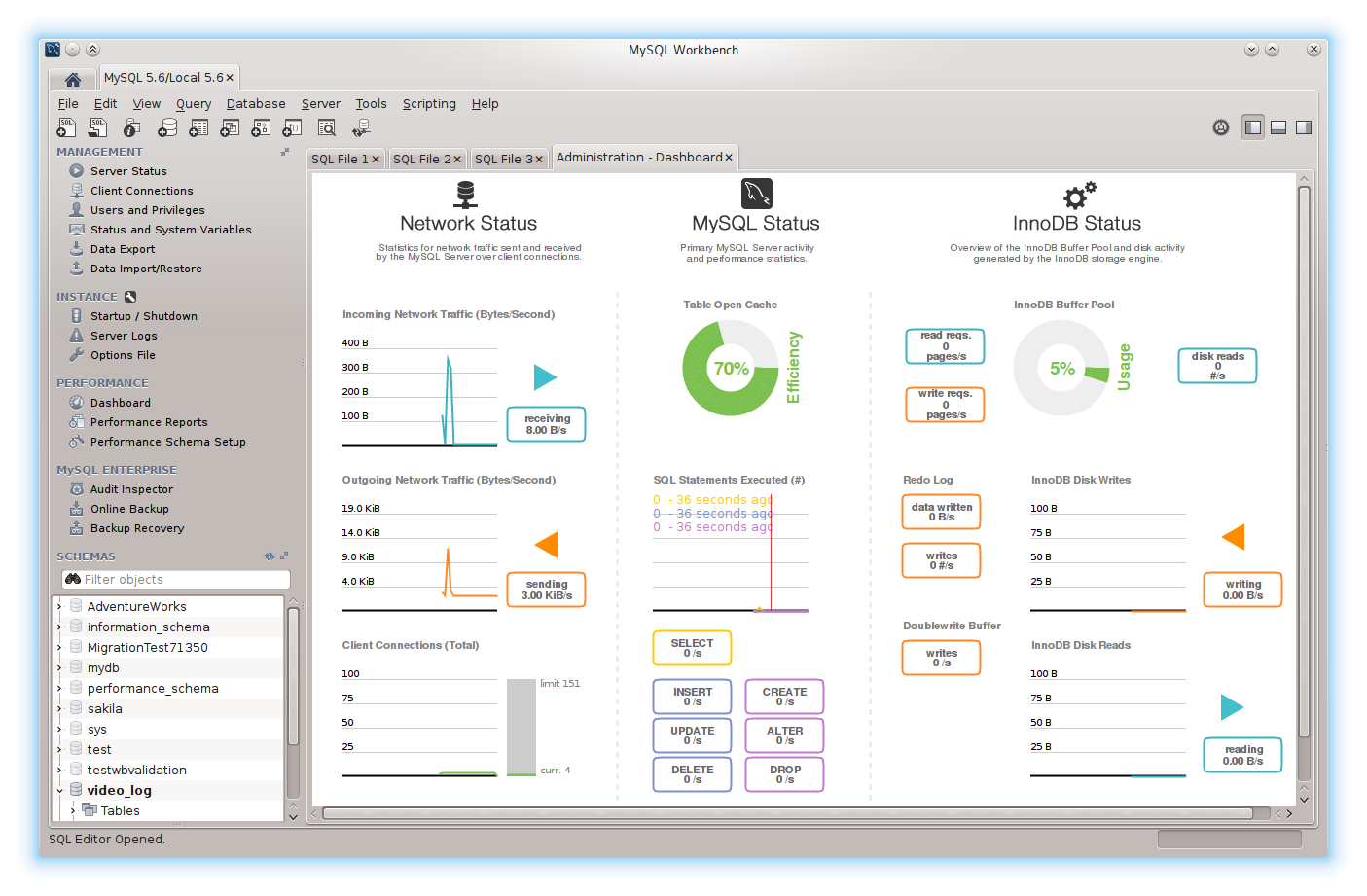The image size is (1367, 896).
Task: Click the create new schema icon
Action: coord(167,127)
